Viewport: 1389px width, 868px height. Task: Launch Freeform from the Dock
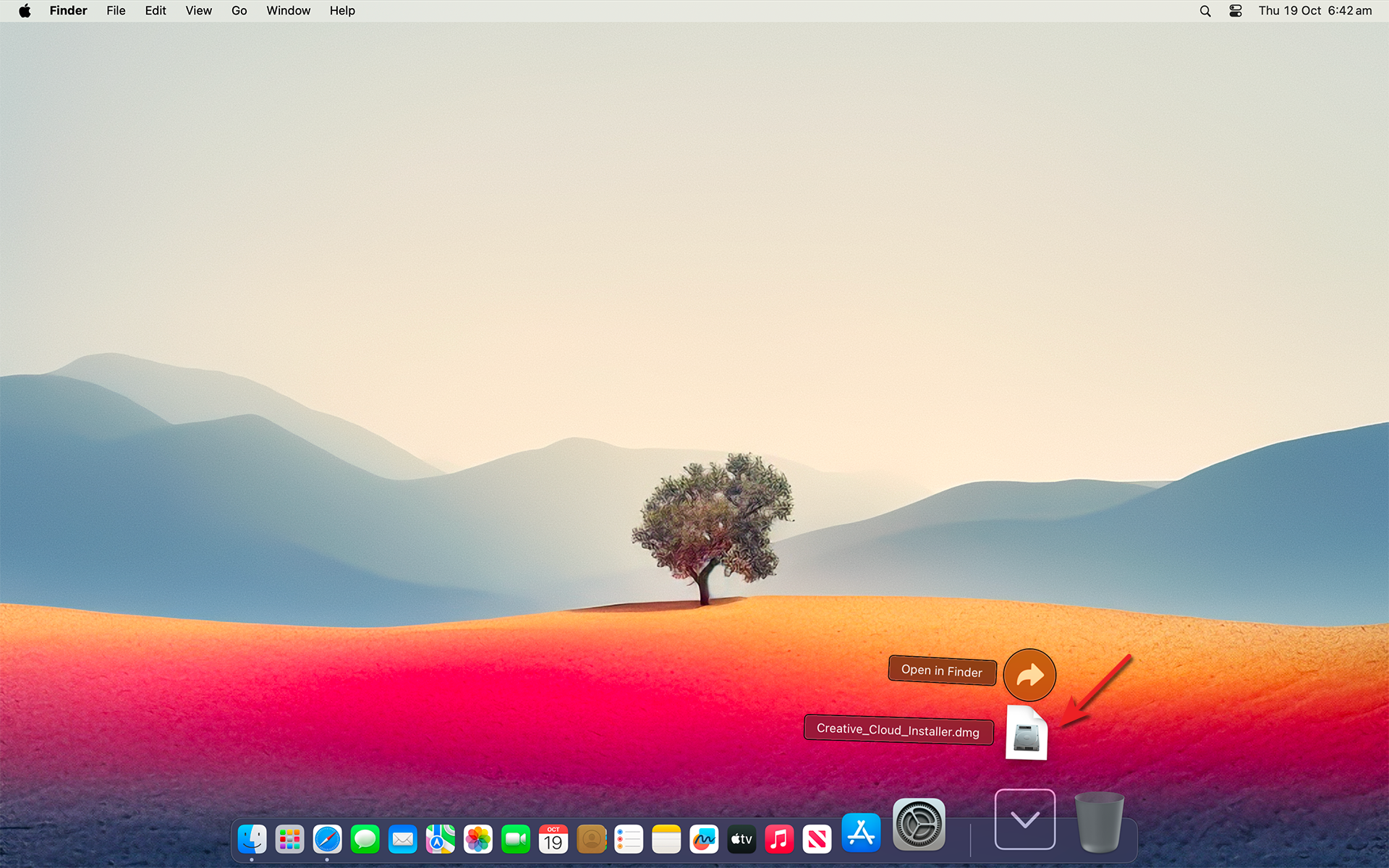point(704,839)
